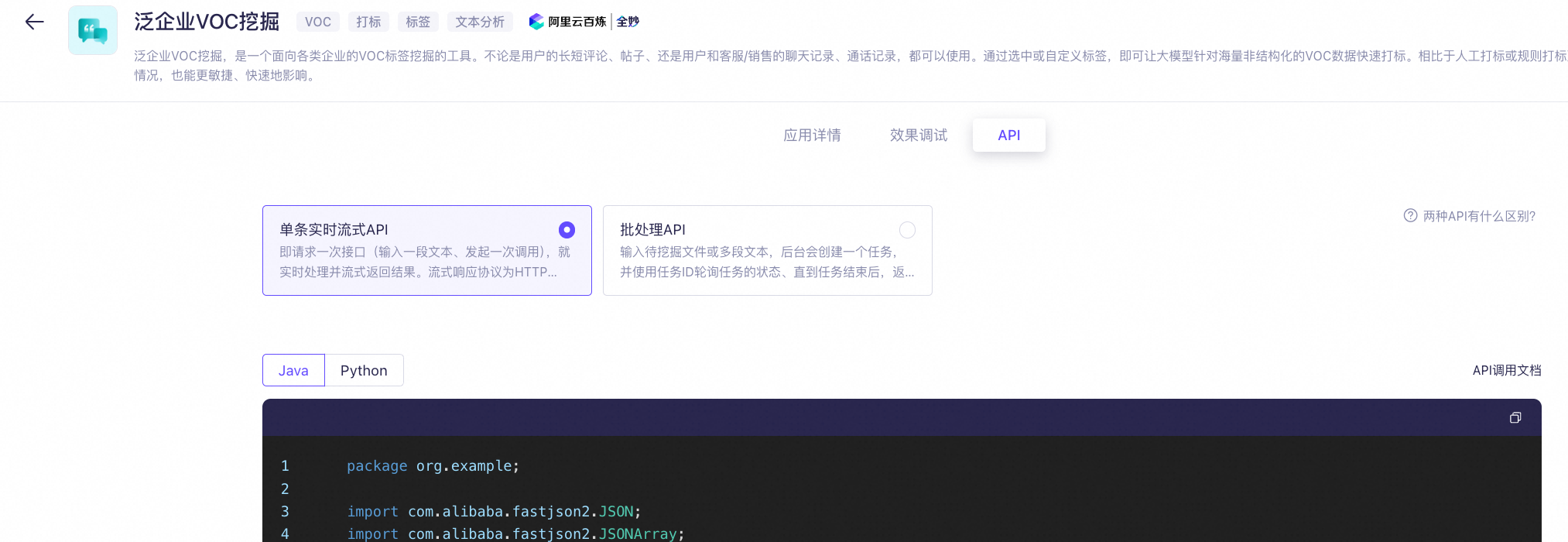Screen dimensions: 1568x542
Task: Choose the Java code tab
Action: point(293,370)
